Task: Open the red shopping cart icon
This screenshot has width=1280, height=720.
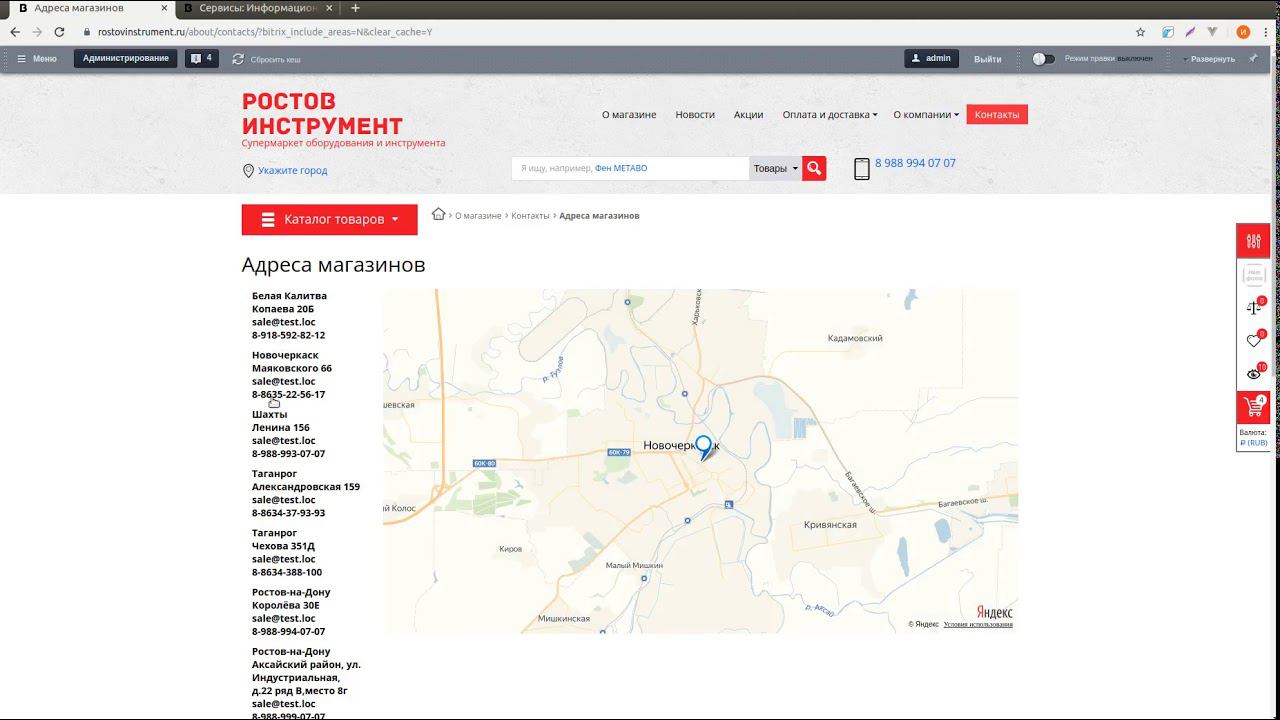Action: (1253, 407)
